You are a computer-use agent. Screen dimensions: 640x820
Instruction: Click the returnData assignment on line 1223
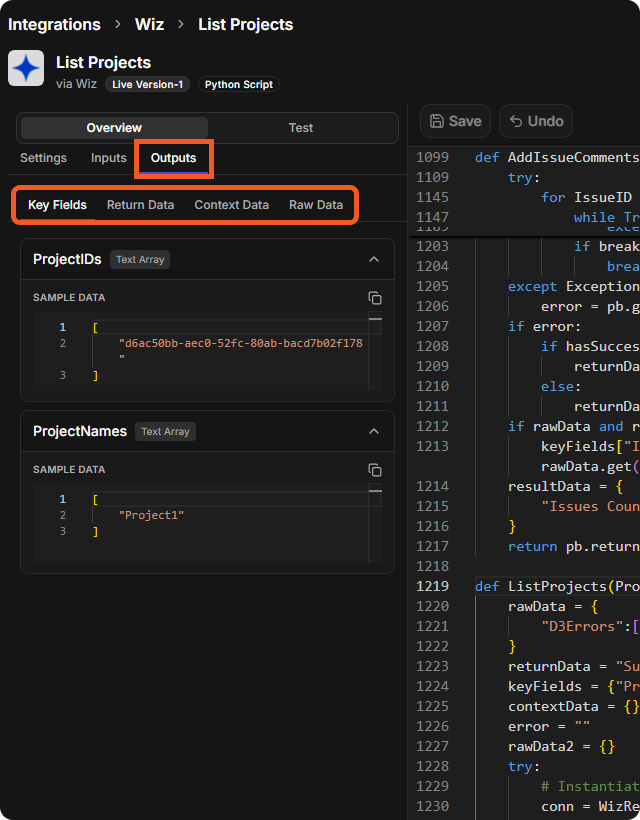click(574, 666)
